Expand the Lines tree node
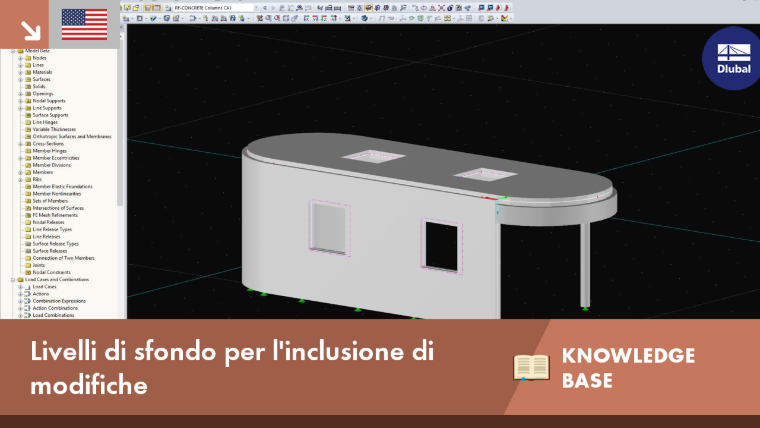 (x=21, y=65)
